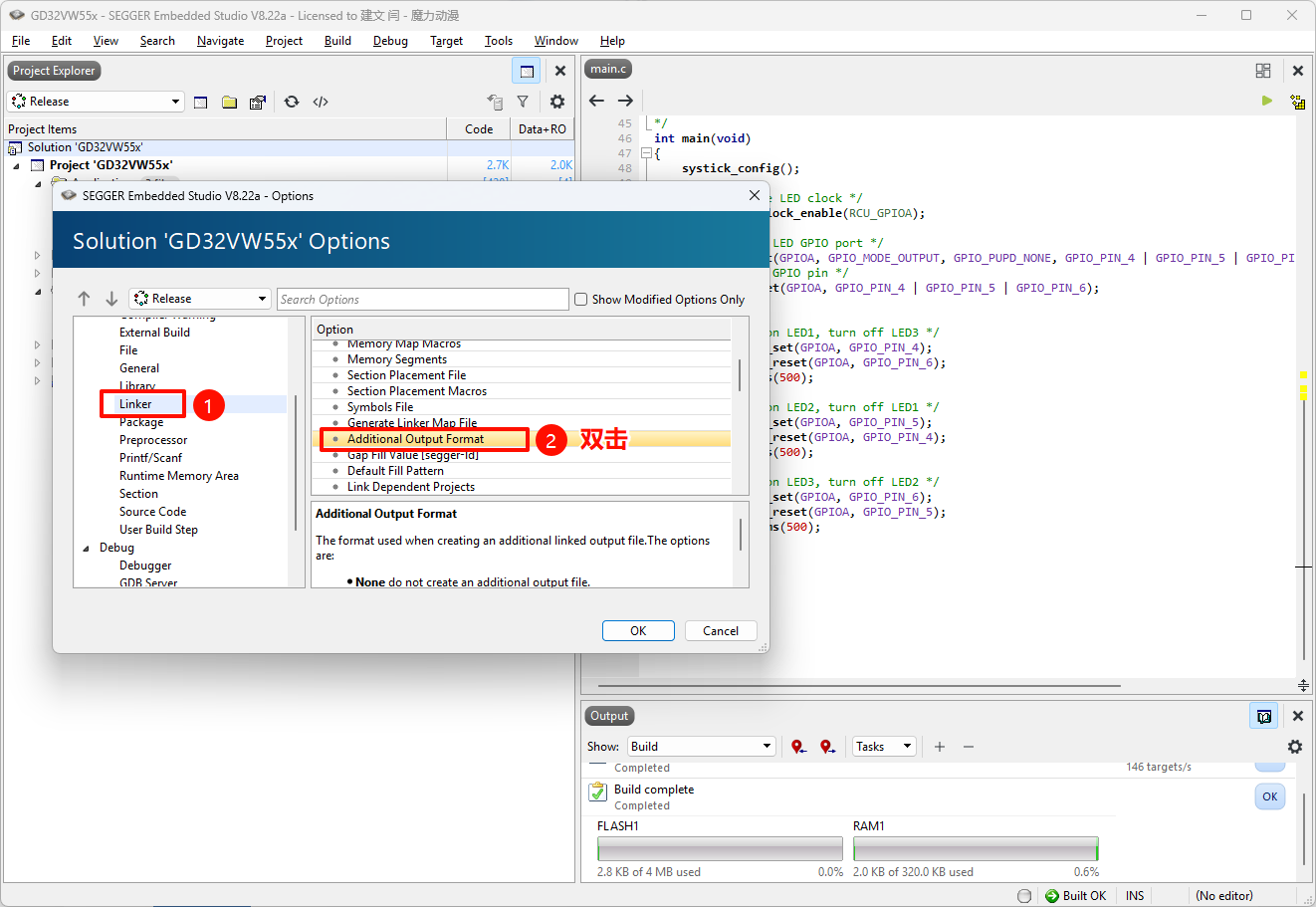Click the refresh/synchronize icon in Project Explorer
This screenshot has width=1316, height=907.
(x=292, y=102)
